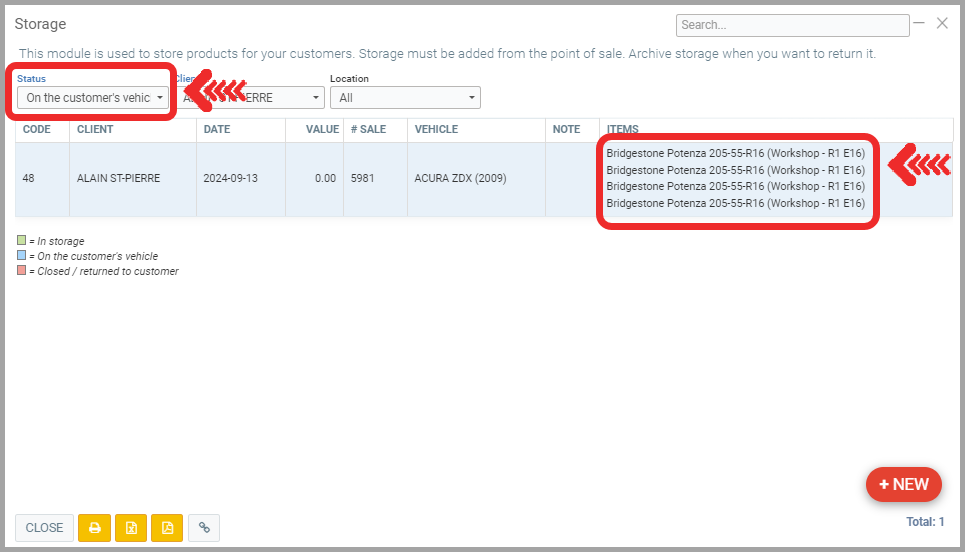Sort by the CODE column header

coord(37,130)
